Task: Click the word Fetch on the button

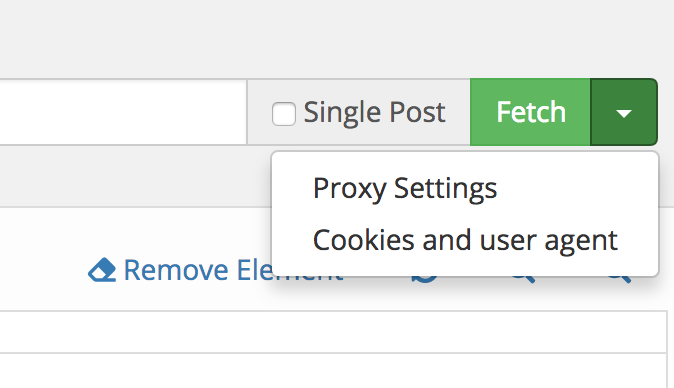Action: coord(531,112)
